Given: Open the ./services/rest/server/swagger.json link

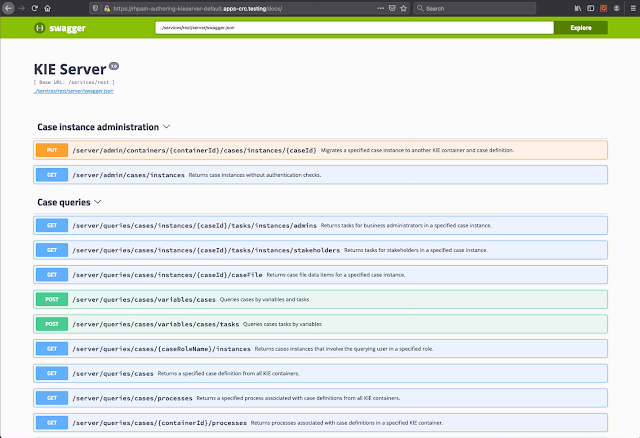Looking at the screenshot, I should click(x=73, y=91).
